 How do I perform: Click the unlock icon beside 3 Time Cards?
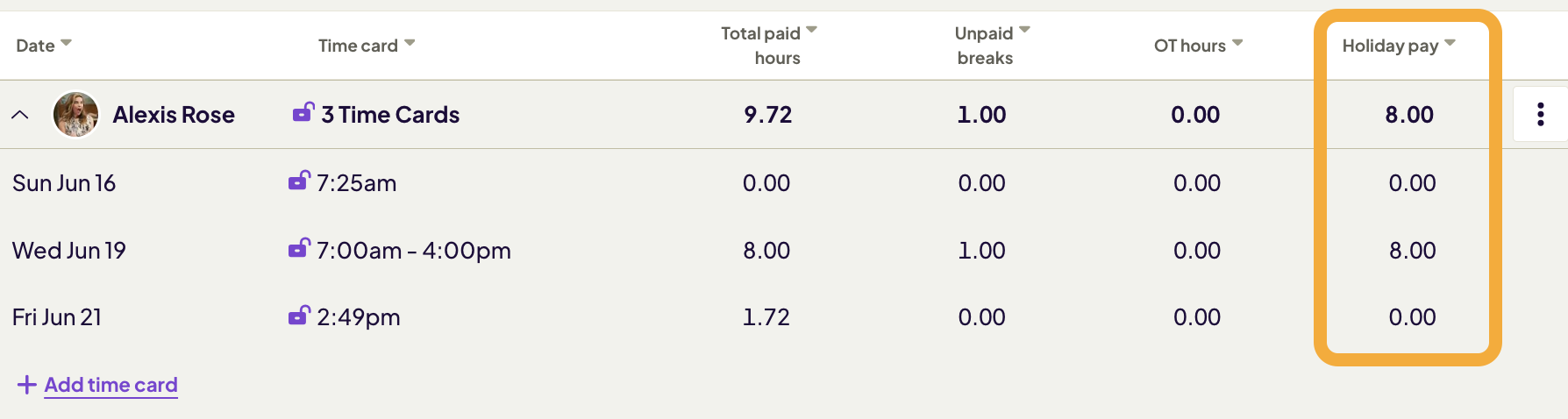(303, 113)
